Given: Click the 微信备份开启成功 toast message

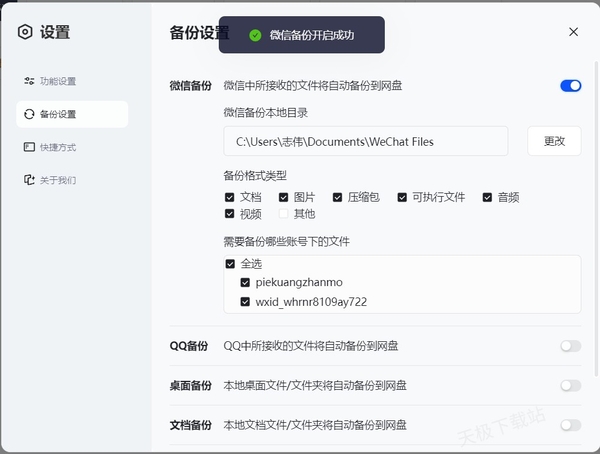Looking at the screenshot, I should click(302, 35).
